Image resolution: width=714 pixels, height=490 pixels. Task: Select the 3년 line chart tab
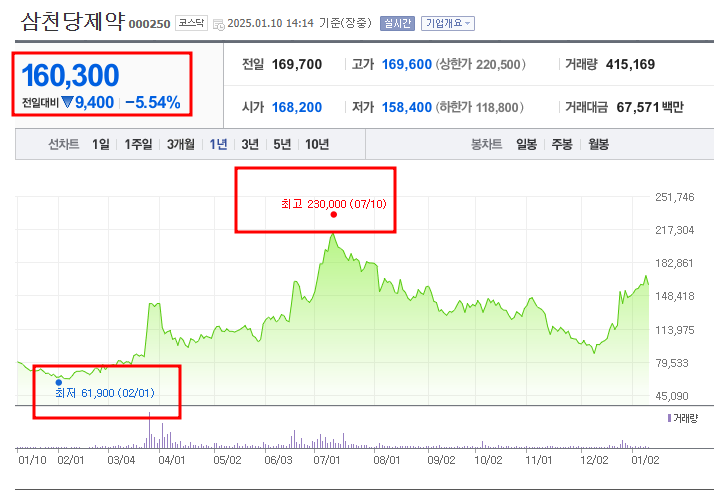[250, 144]
